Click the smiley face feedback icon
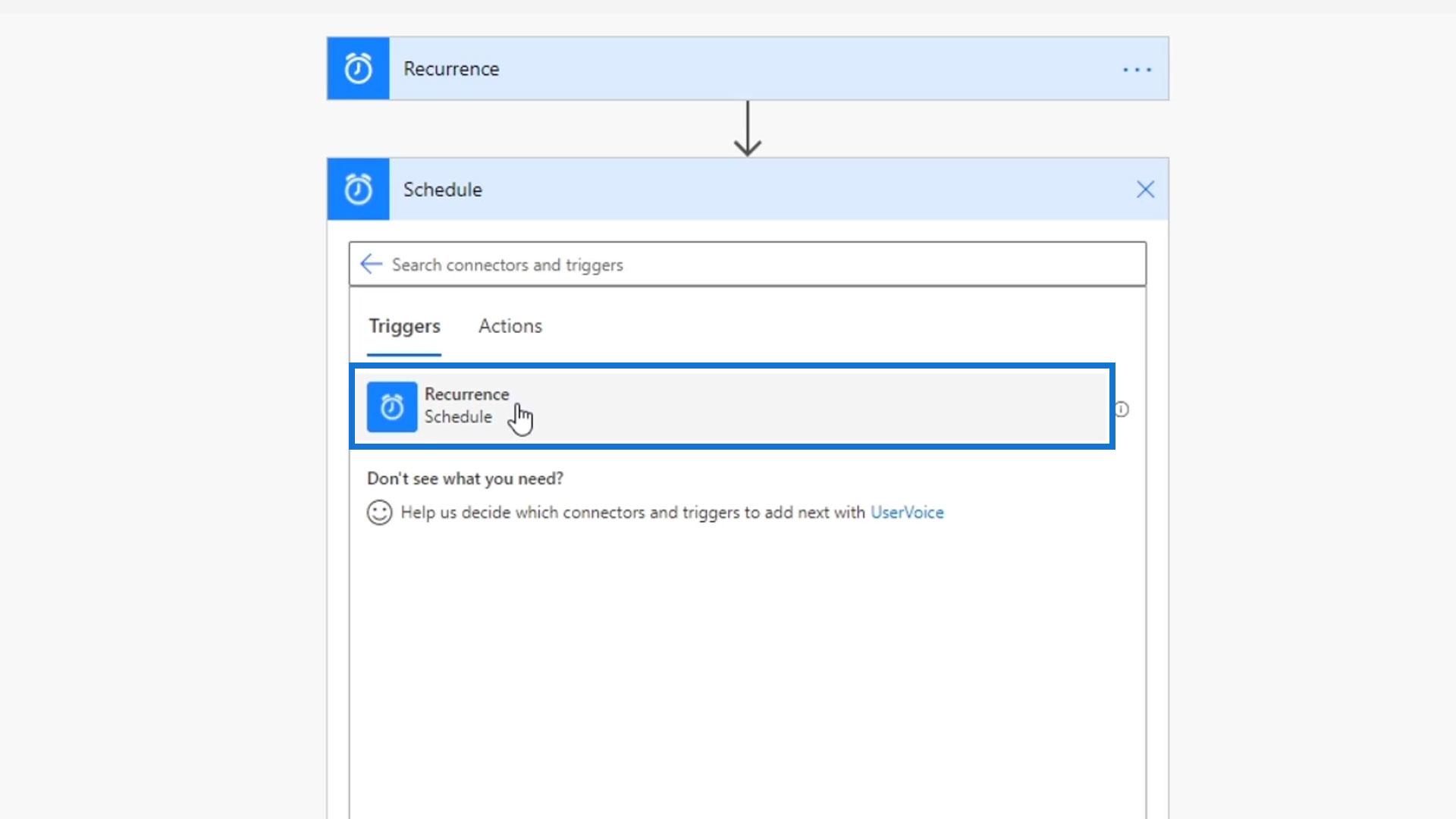This screenshot has height=819, width=1456. [379, 513]
